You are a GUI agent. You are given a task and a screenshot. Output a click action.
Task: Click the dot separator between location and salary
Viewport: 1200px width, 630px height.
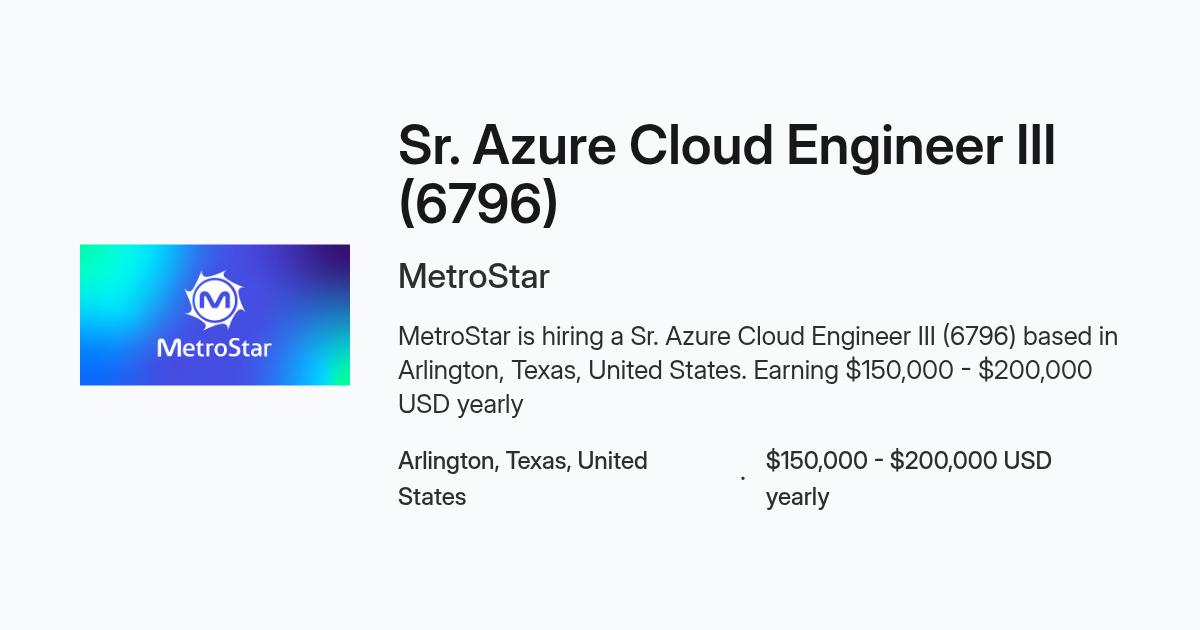pyautogui.click(x=742, y=479)
